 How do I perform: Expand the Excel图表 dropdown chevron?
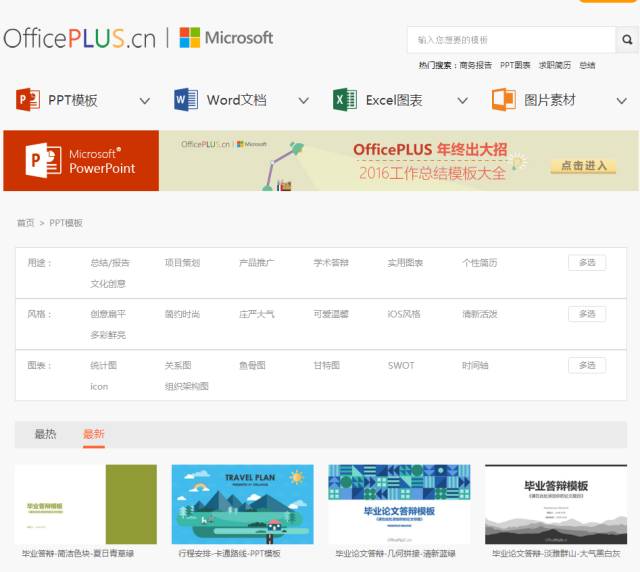(462, 100)
